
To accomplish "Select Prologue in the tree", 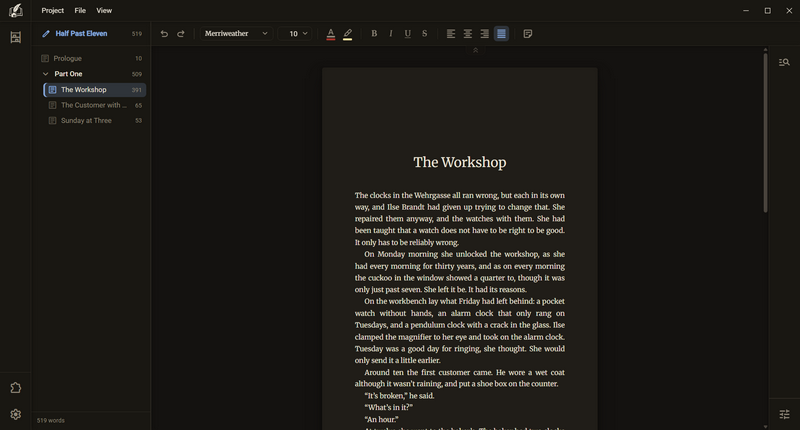I will 92,59.
